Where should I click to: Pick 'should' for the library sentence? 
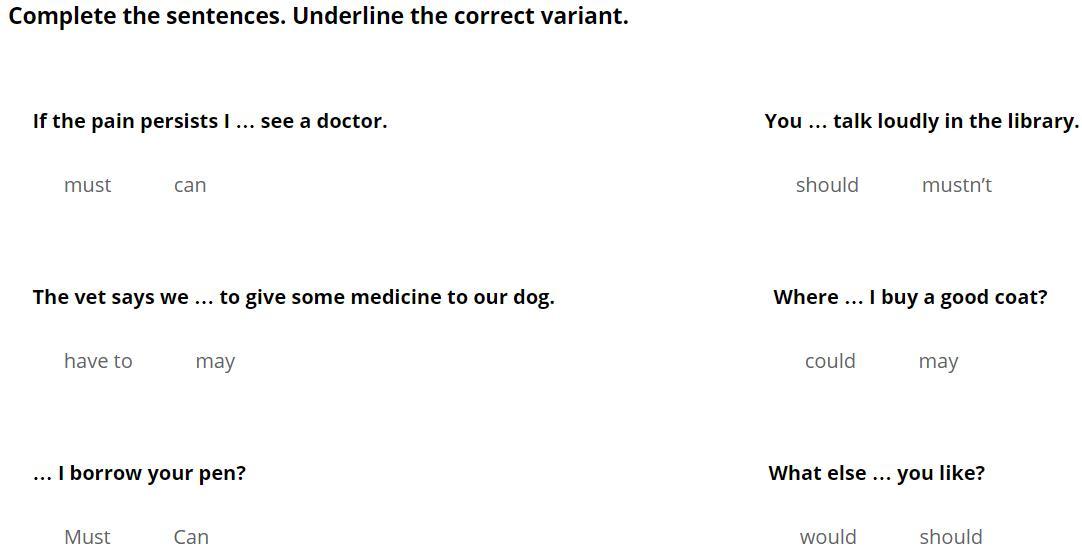coord(827,185)
